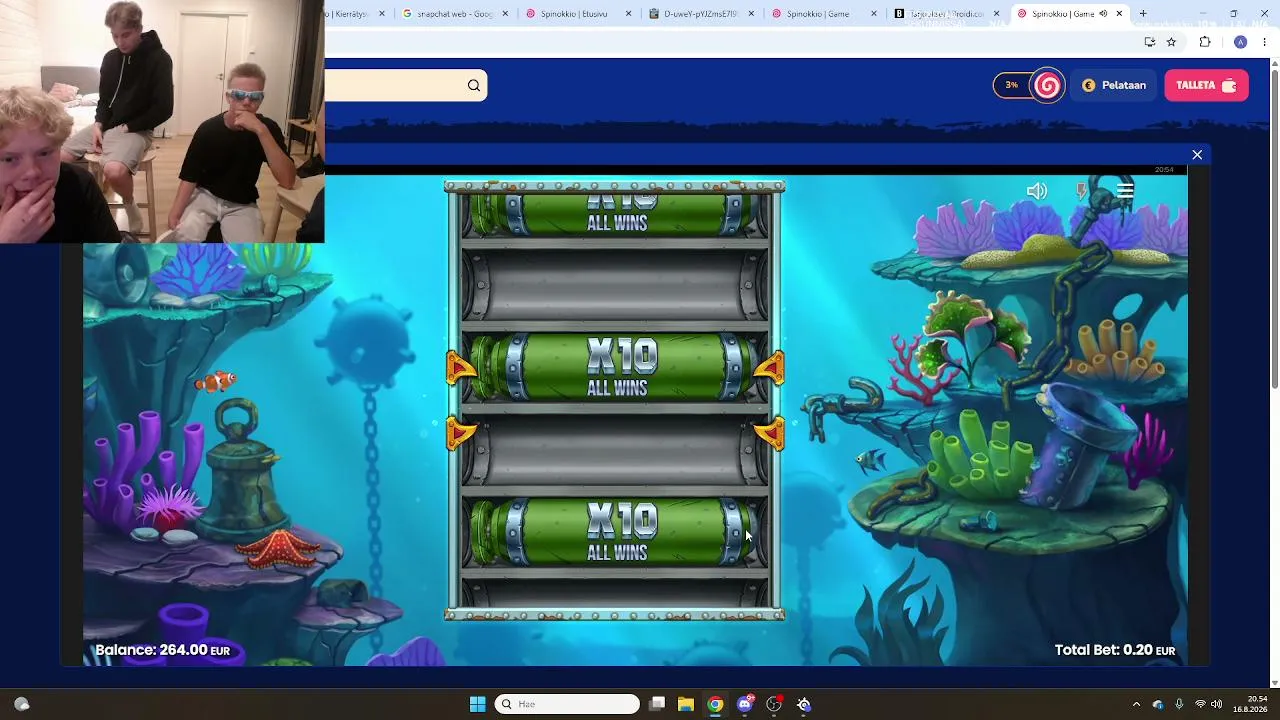Open File Explorer from the taskbar
This screenshot has width=1280, height=720.
[686, 704]
